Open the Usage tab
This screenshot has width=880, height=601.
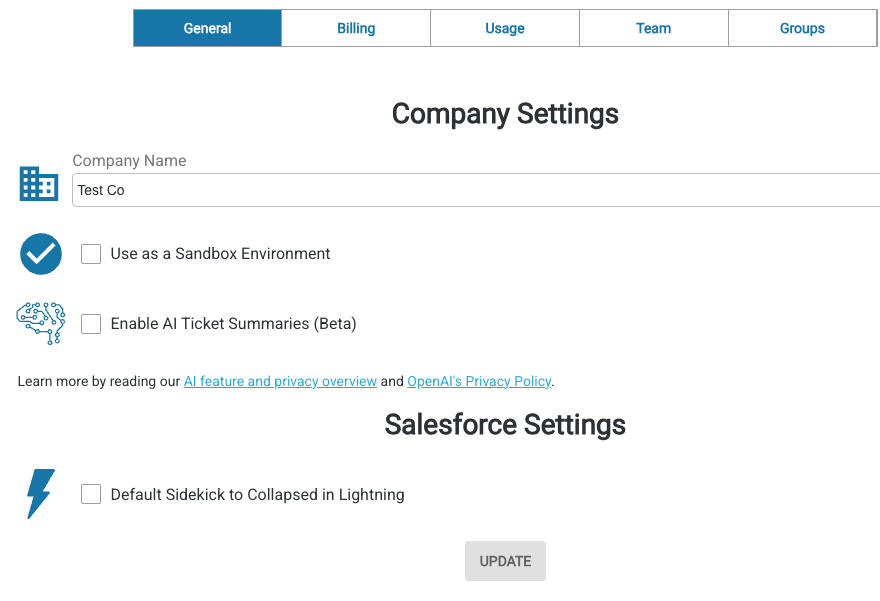click(505, 28)
